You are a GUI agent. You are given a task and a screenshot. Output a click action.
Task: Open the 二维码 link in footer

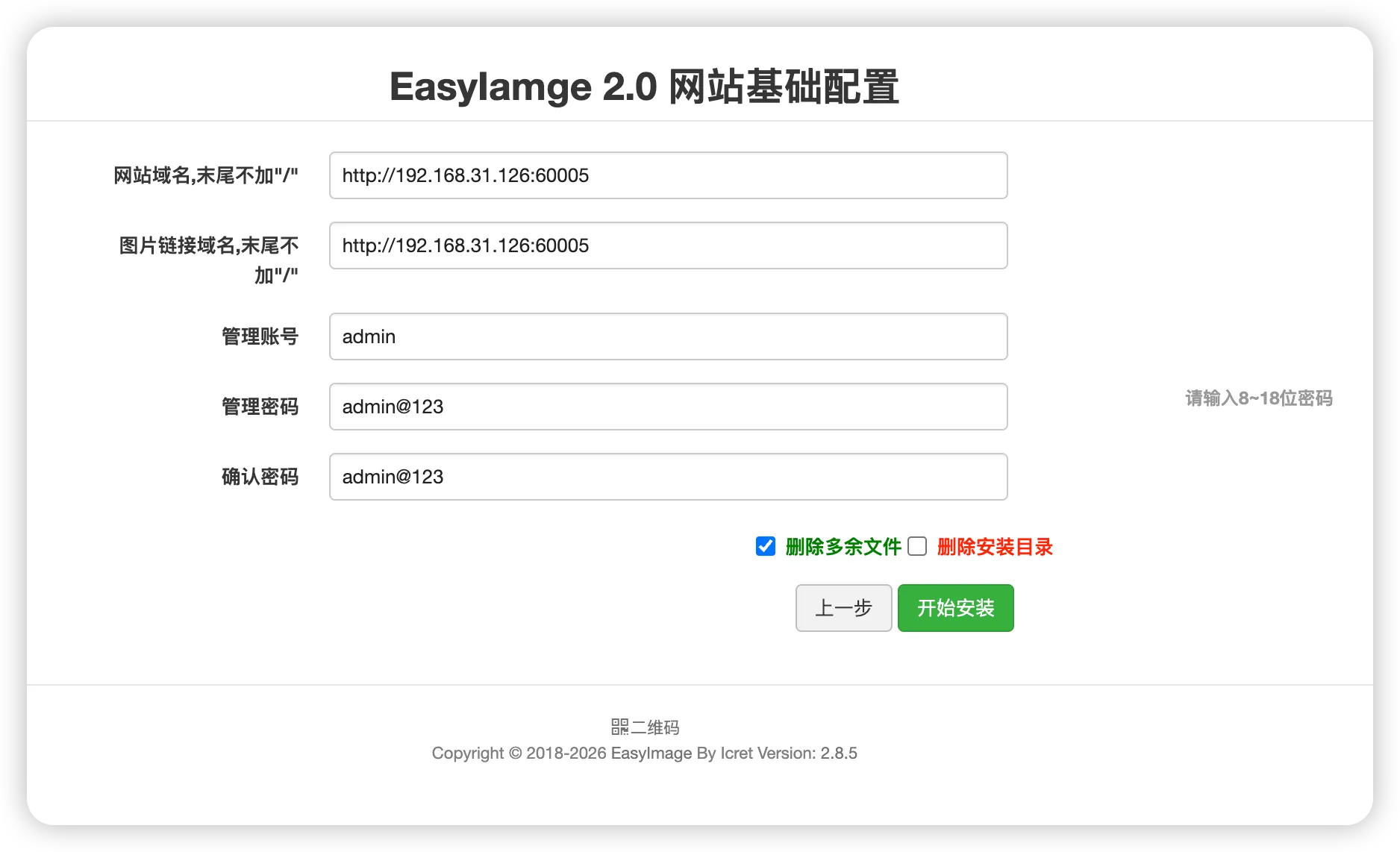[x=655, y=727]
